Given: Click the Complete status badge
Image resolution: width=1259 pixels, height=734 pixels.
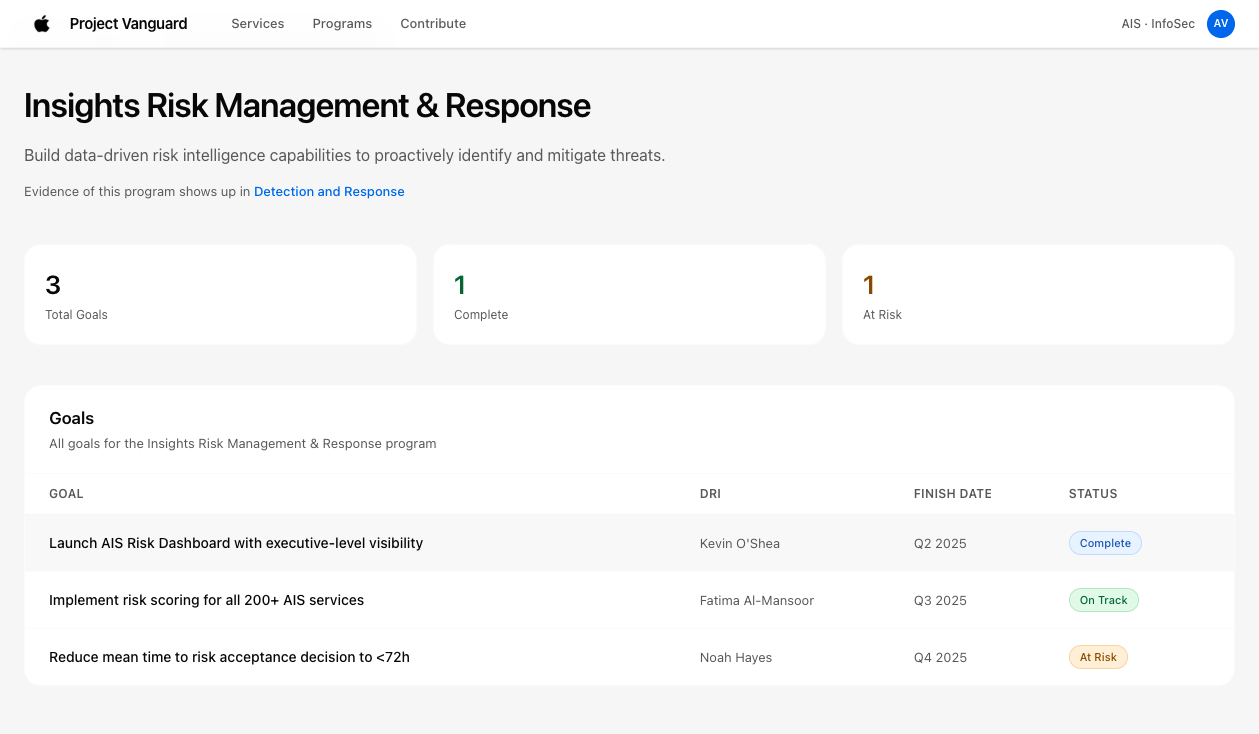Looking at the screenshot, I should click(x=1105, y=543).
